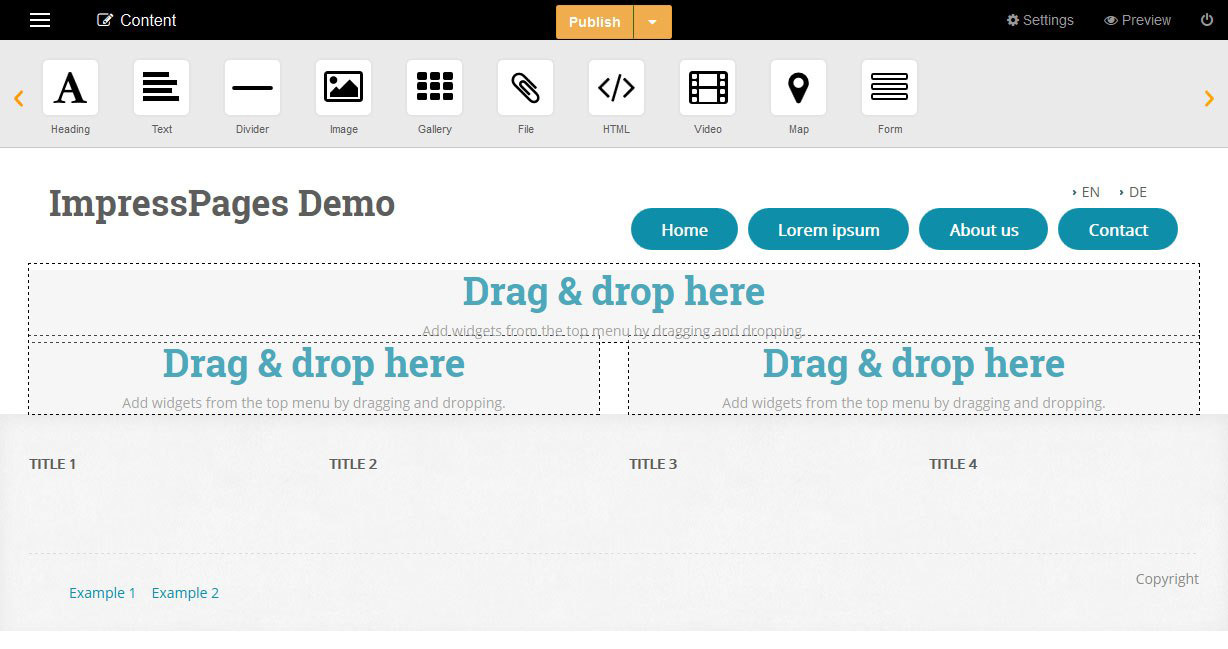This screenshot has height=649, width=1228.
Task: Select the HTML code widget icon
Action: pos(616,88)
